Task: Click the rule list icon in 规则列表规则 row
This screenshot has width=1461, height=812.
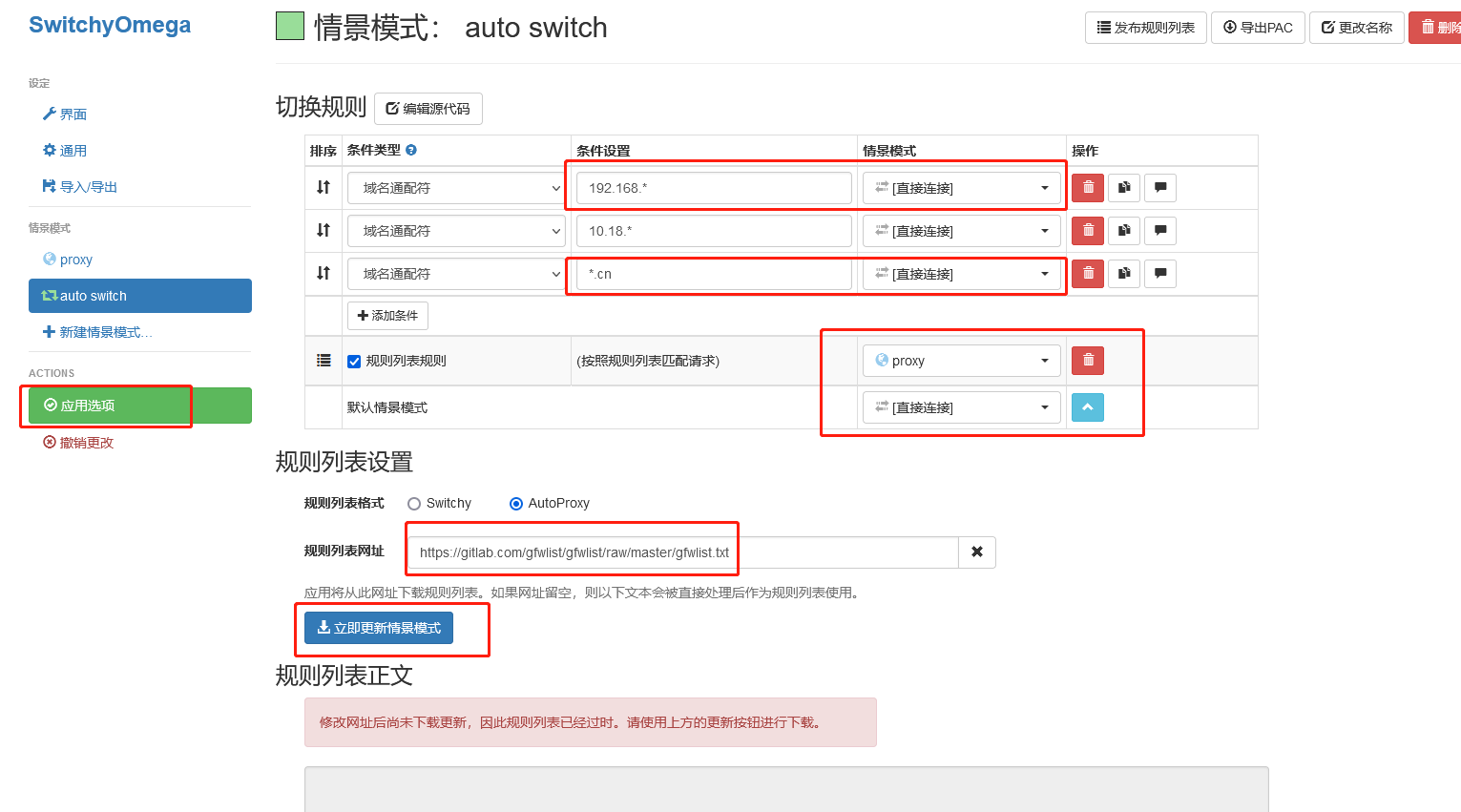Action: pyautogui.click(x=324, y=361)
